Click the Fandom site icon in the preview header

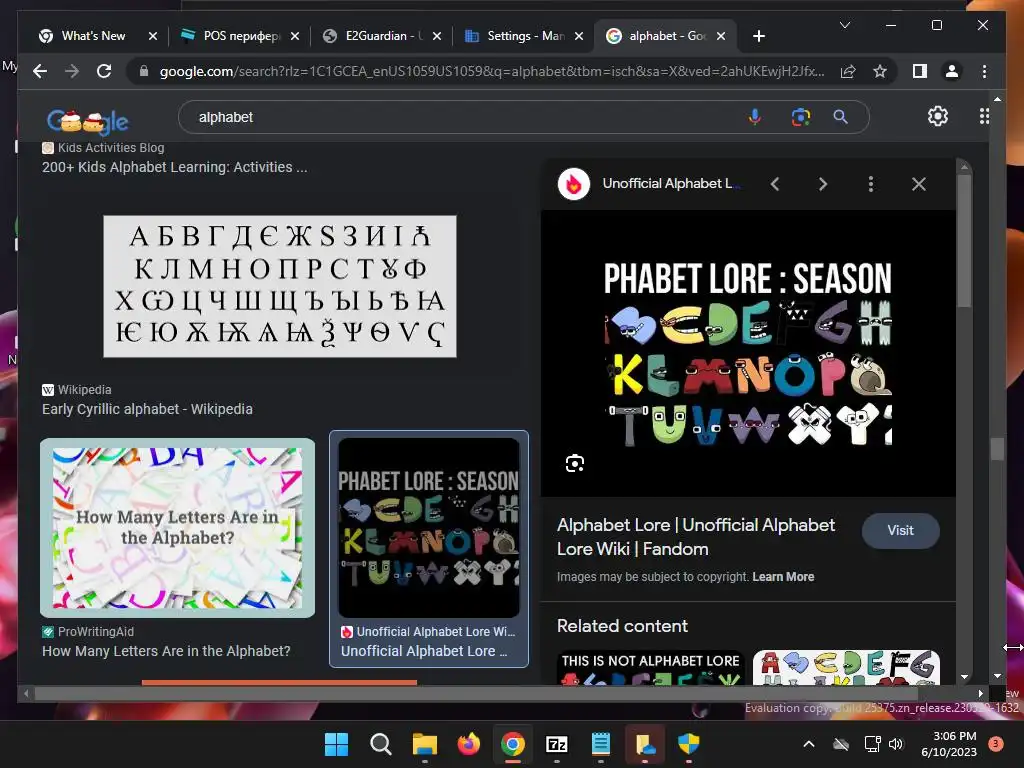click(573, 184)
